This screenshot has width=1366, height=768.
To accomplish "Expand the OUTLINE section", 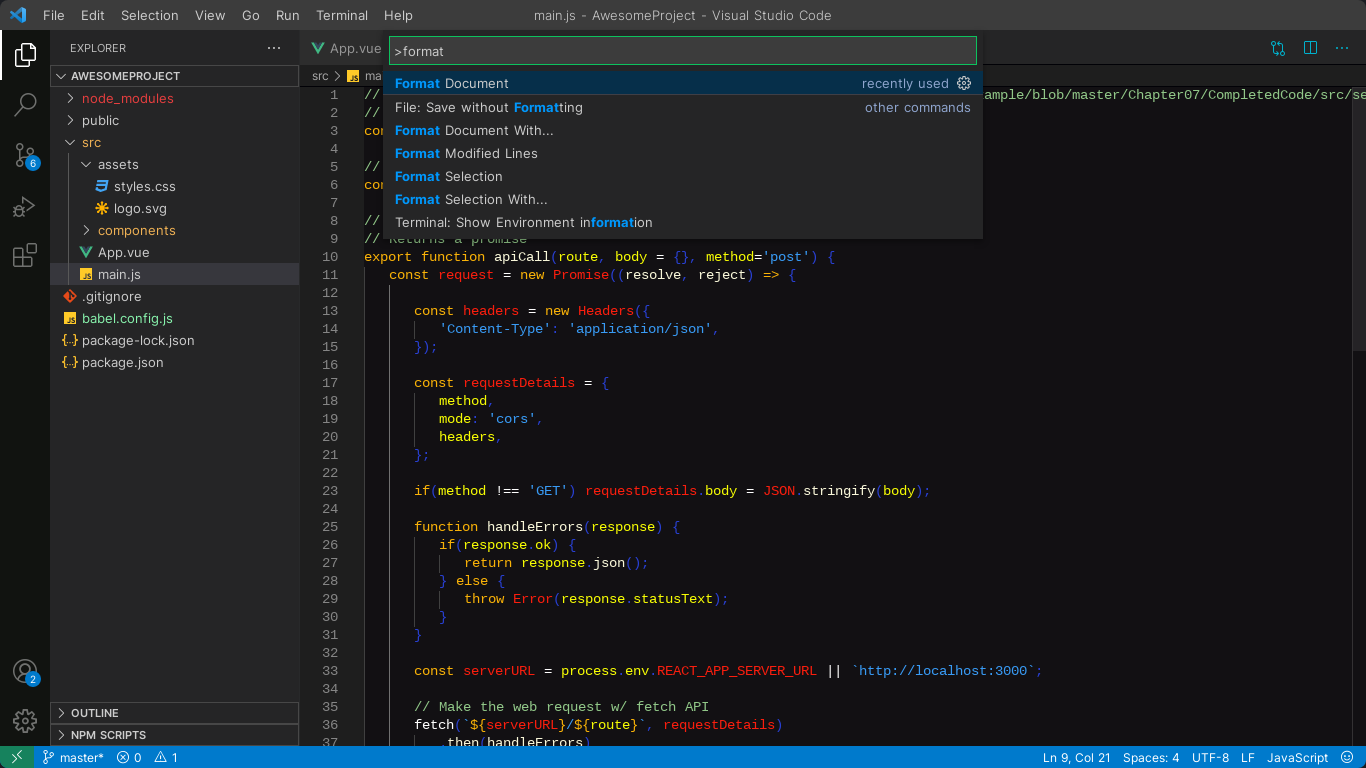I will [174, 713].
